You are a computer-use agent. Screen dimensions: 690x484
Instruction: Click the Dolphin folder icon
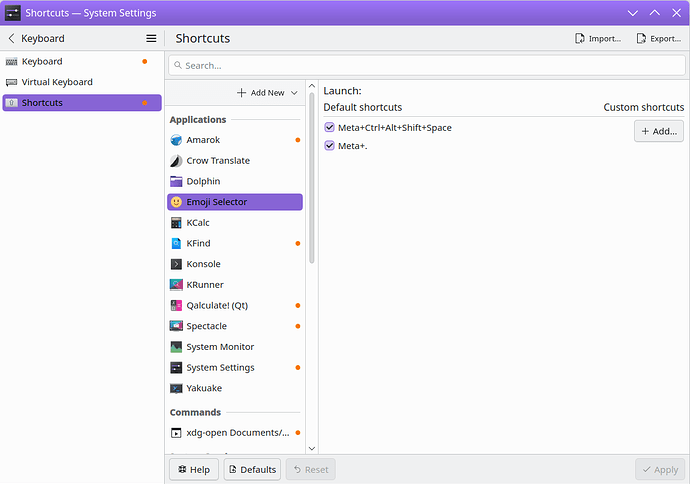pyautogui.click(x=176, y=181)
